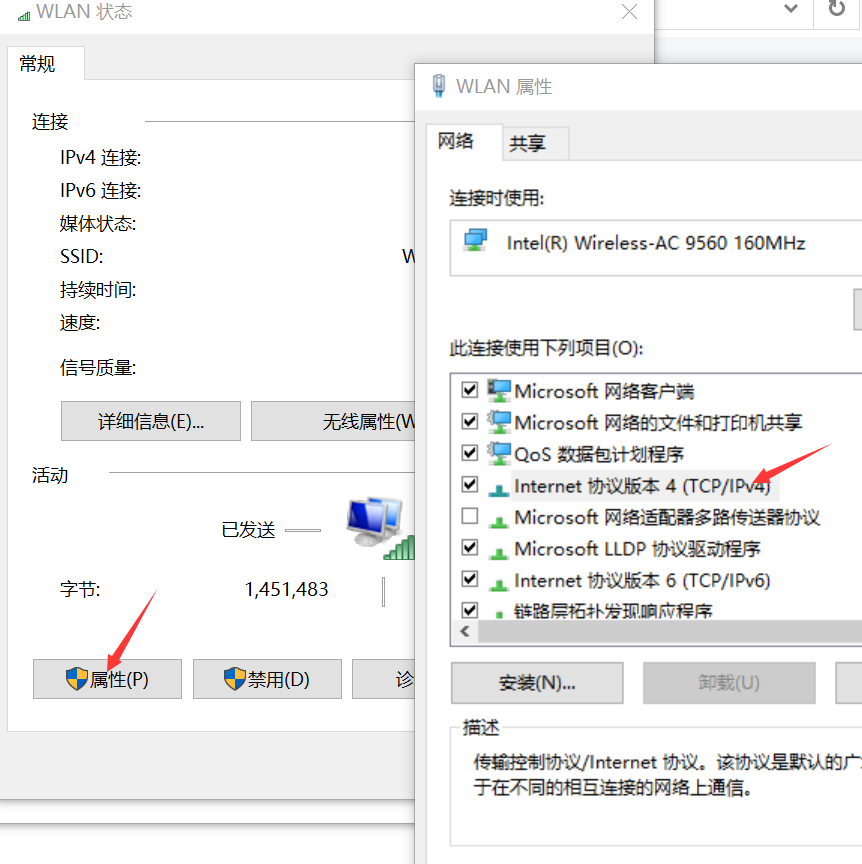This screenshot has width=862, height=864.
Task: Click the list's left scroll arrow
Action: pyautogui.click(x=465, y=631)
